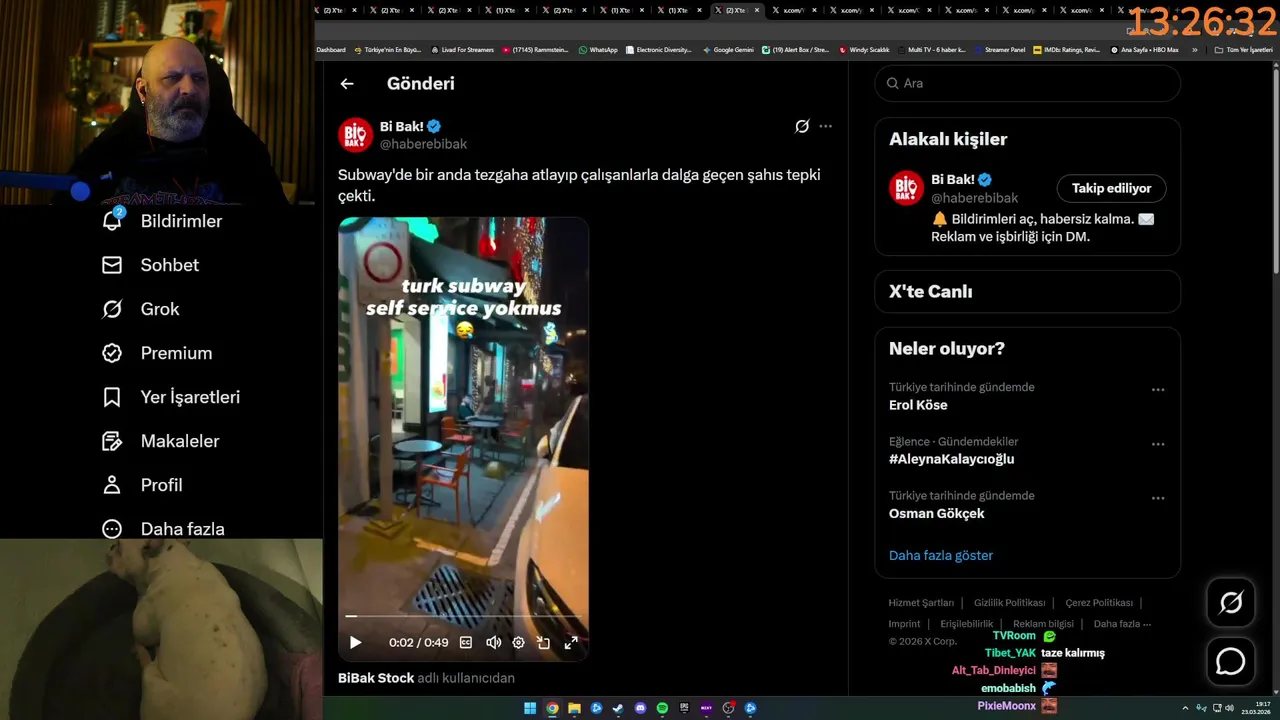This screenshot has width=1280, height=720.
Task: Open Makaleler icon in sidebar
Action: click(x=112, y=441)
